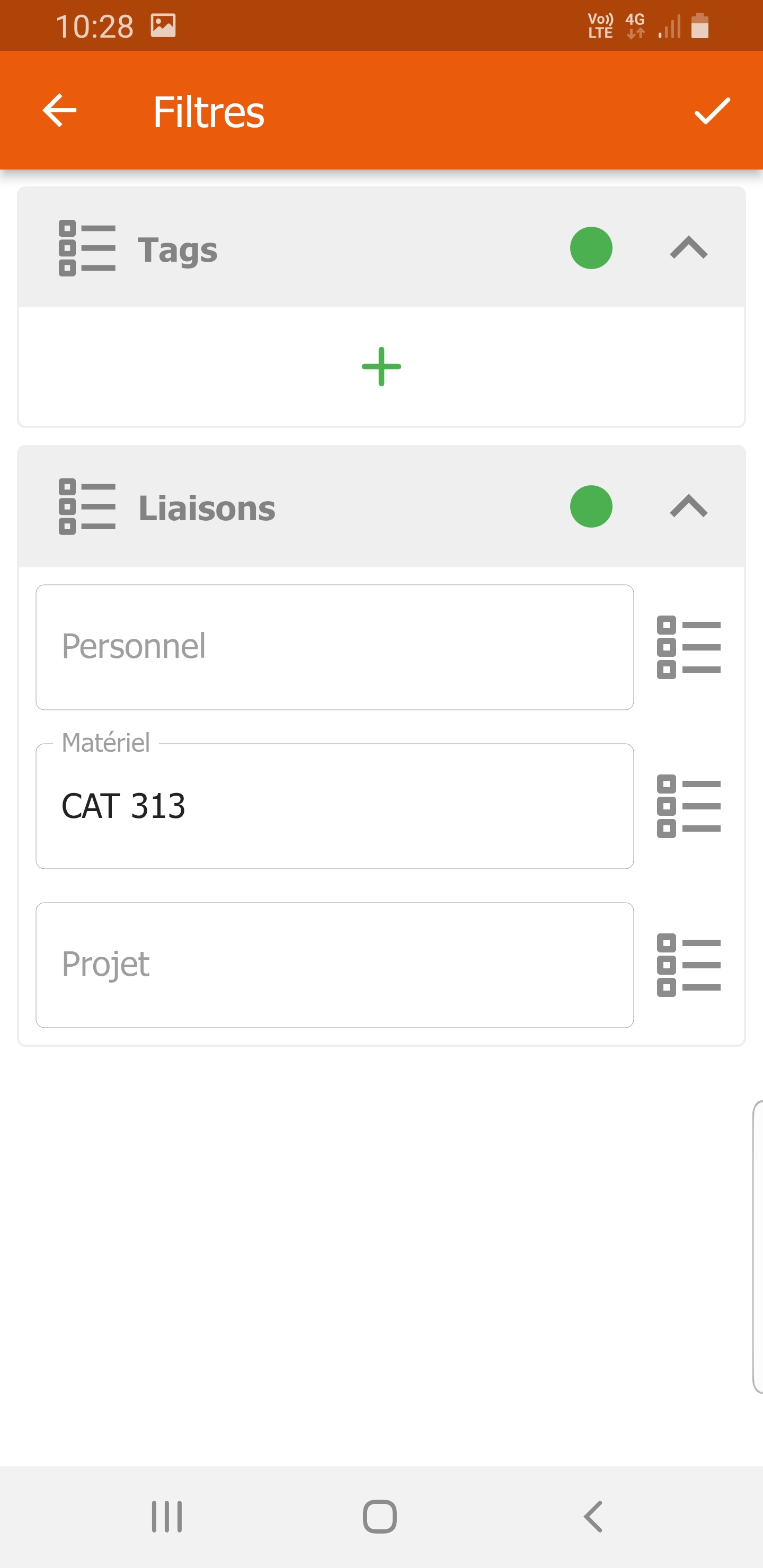Click the Matériel field containing CAT 313
Screen dimensions: 763x1568
coord(334,806)
